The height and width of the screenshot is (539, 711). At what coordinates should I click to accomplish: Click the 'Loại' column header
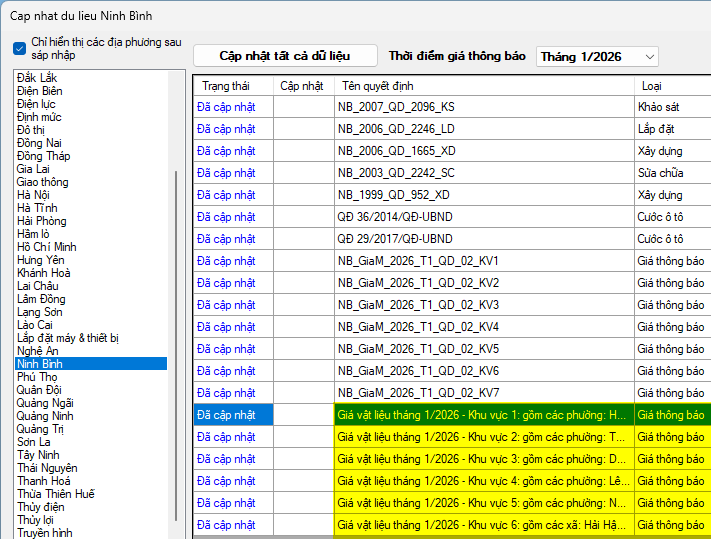(651, 86)
